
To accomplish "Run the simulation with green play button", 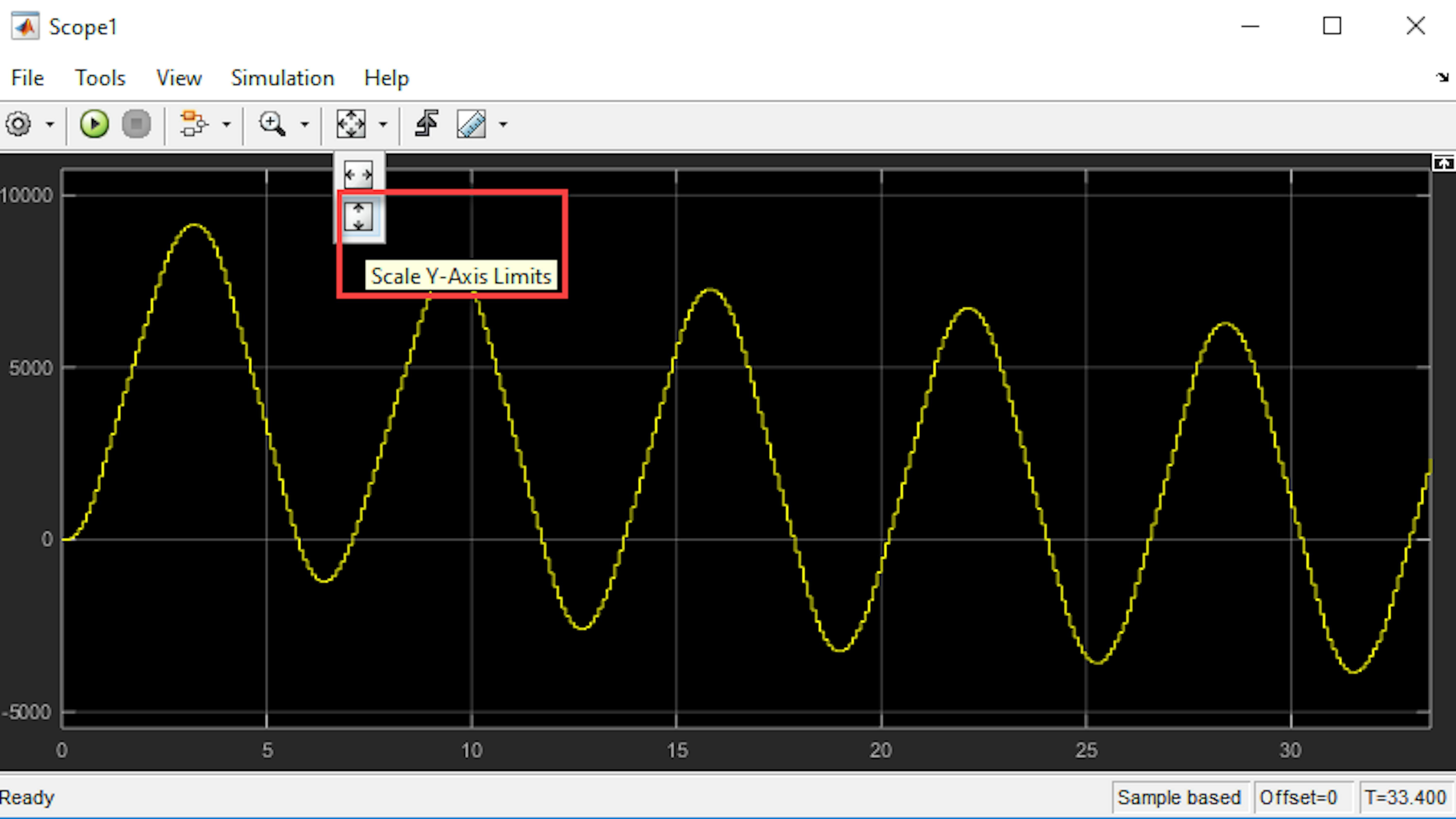I will click(x=94, y=124).
